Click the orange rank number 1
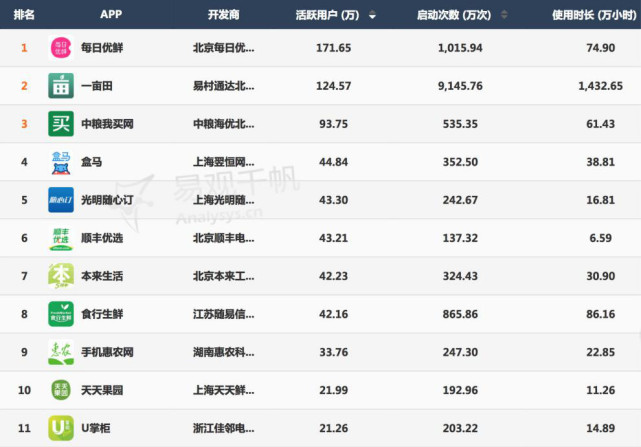The image size is (641, 447). (24, 48)
